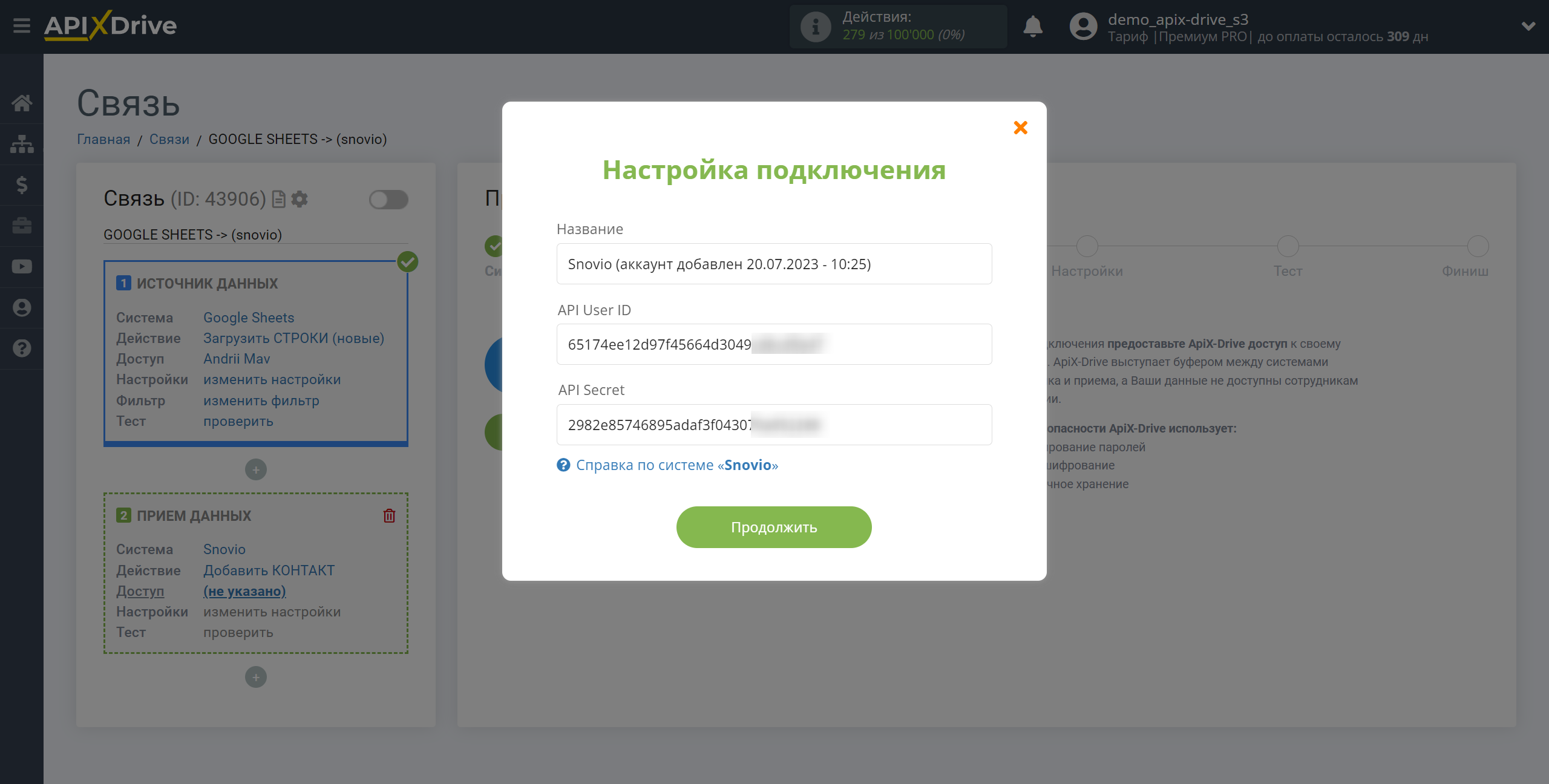Open Загрузить СТРОКИ (новые) action link

293,338
